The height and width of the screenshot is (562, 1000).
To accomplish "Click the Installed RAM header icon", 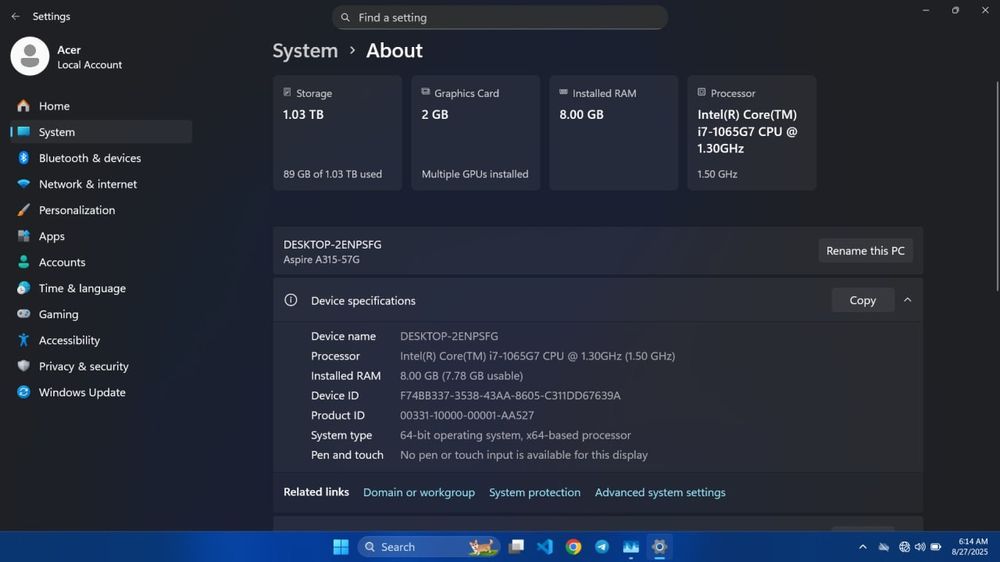I will point(563,92).
